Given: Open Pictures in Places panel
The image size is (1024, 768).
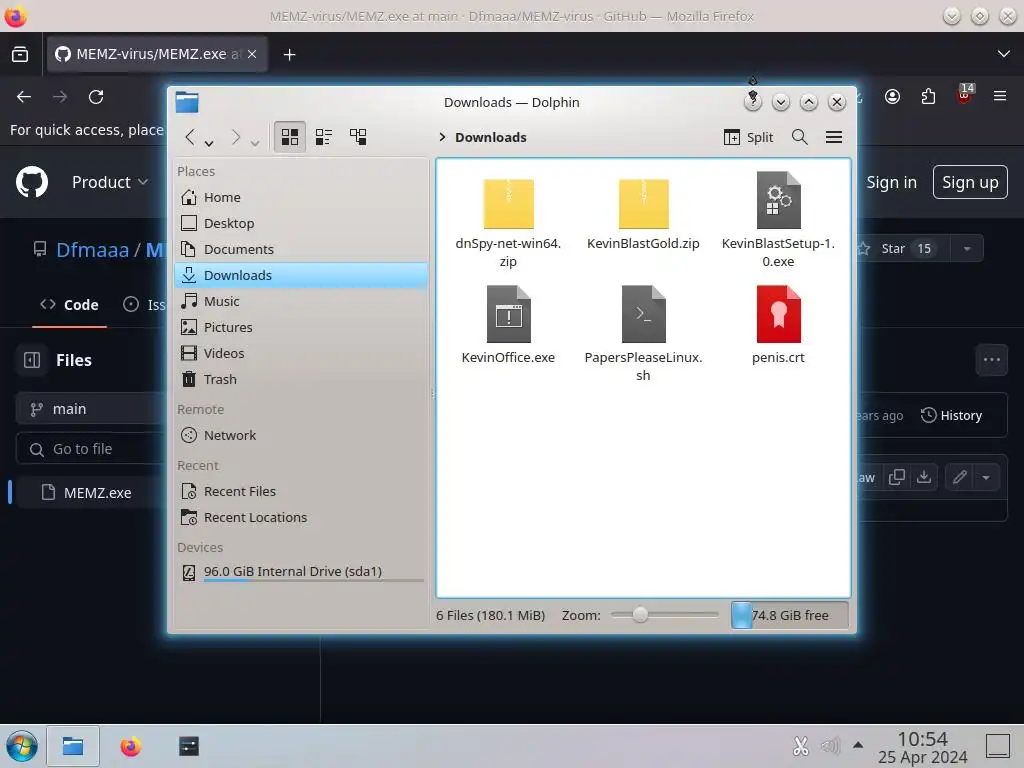Looking at the screenshot, I should pyautogui.click(x=301, y=327).
